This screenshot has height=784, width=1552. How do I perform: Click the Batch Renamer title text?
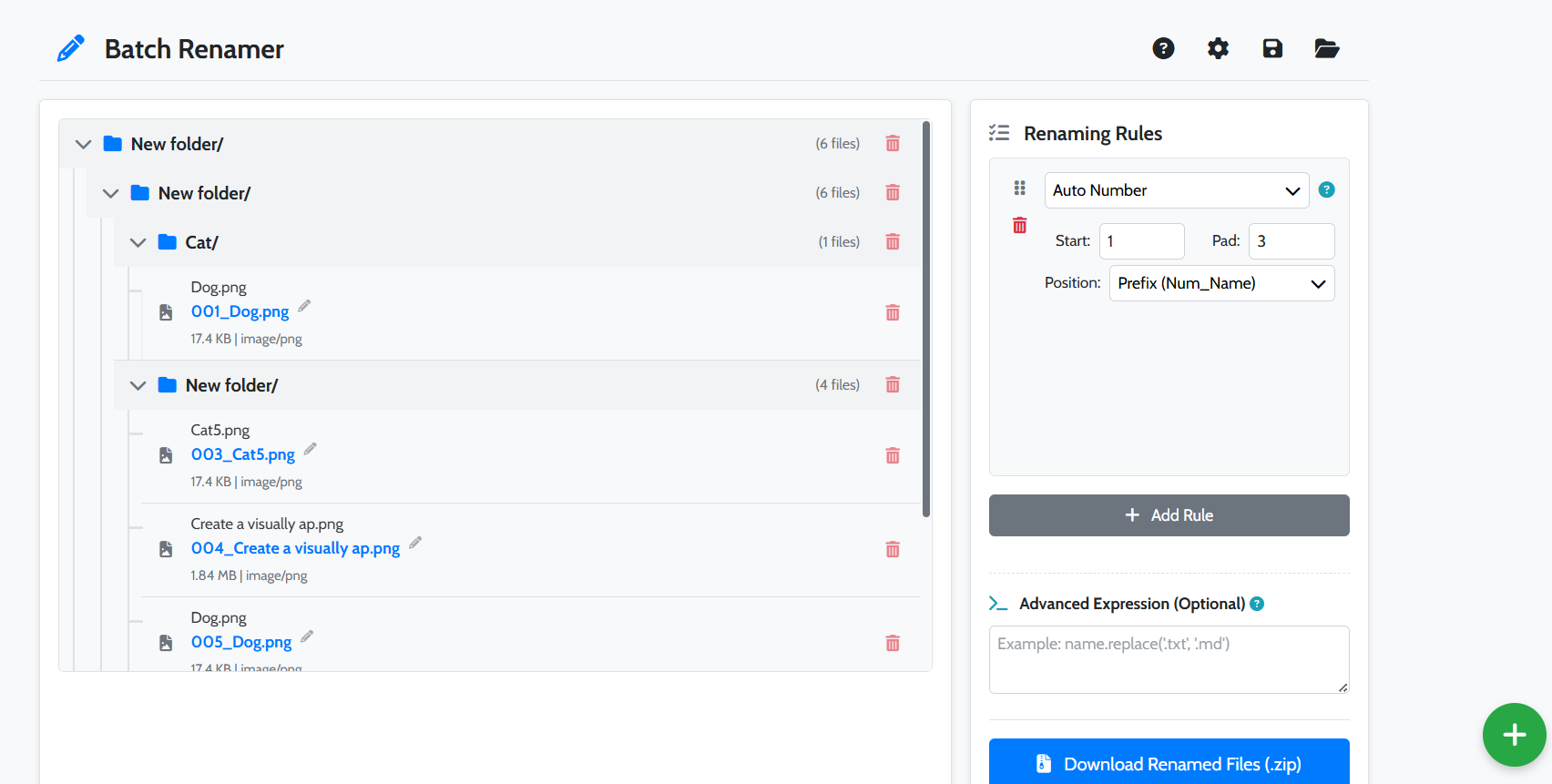coord(194,49)
